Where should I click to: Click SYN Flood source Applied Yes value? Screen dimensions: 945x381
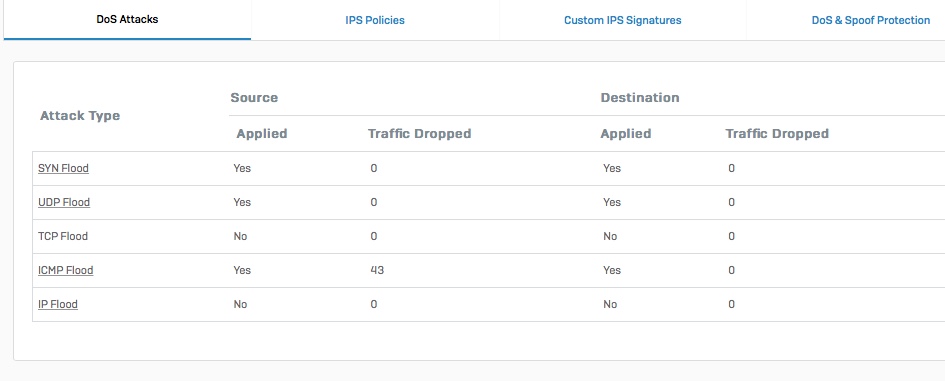point(242,168)
